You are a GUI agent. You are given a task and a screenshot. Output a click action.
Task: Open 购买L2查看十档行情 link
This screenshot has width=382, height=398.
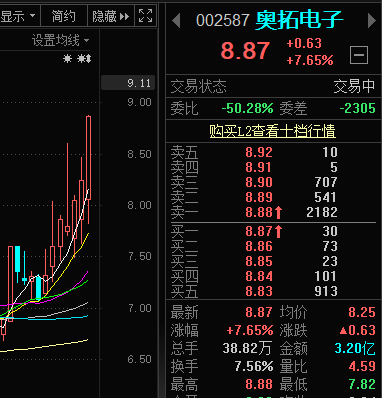pos(272,131)
